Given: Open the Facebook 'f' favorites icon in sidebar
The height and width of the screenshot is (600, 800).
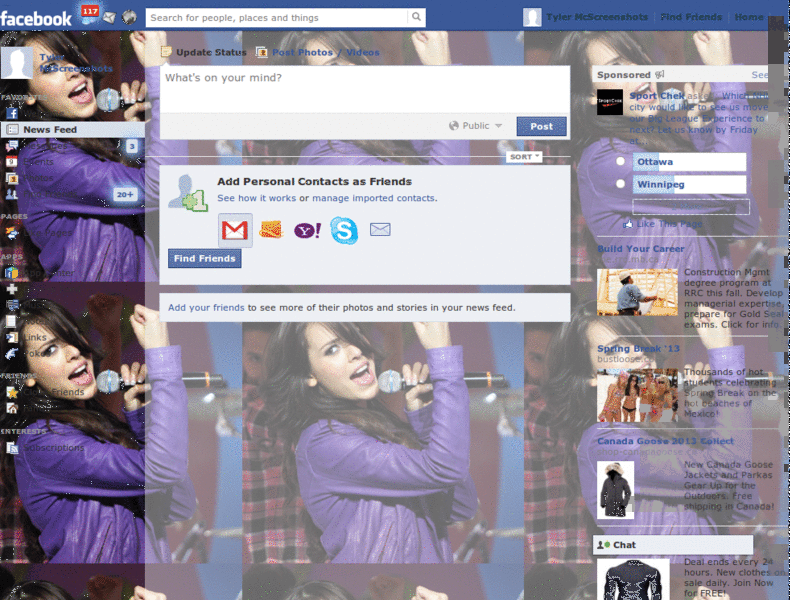Looking at the screenshot, I should [12, 113].
